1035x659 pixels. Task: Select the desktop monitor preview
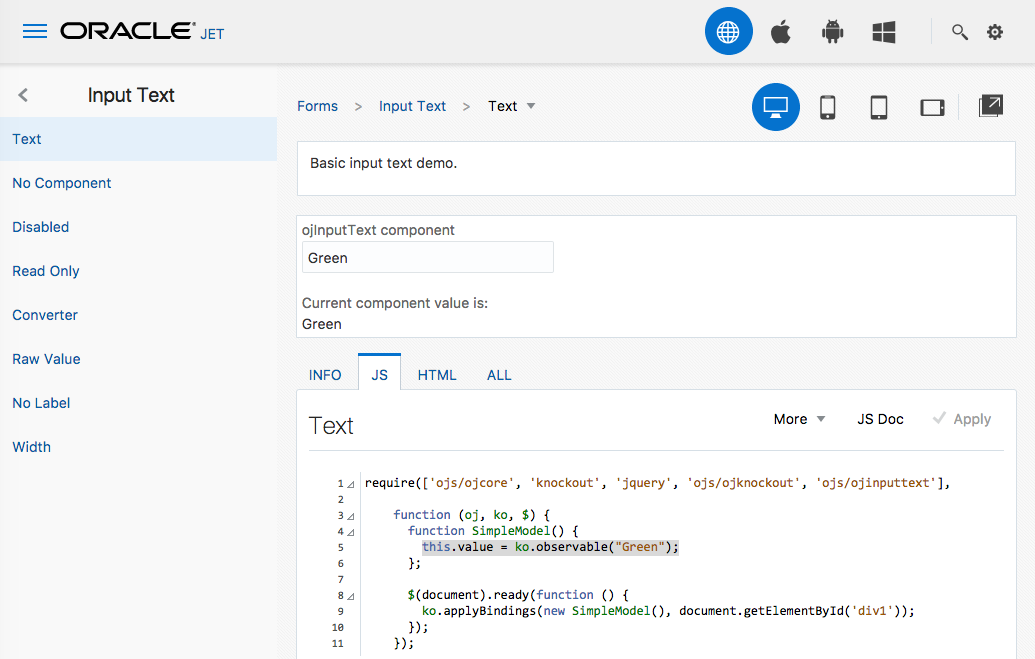pyautogui.click(x=776, y=107)
